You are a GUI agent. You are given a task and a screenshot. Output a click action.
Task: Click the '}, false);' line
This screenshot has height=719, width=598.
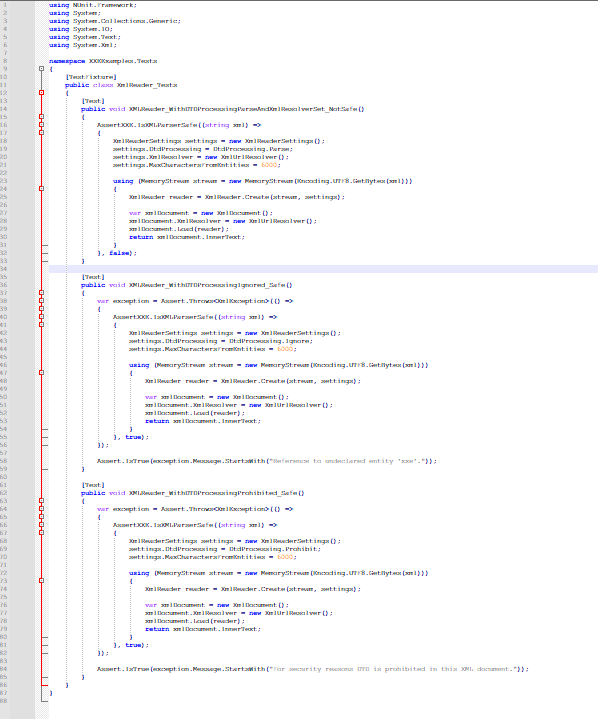[x=117, y=253]
